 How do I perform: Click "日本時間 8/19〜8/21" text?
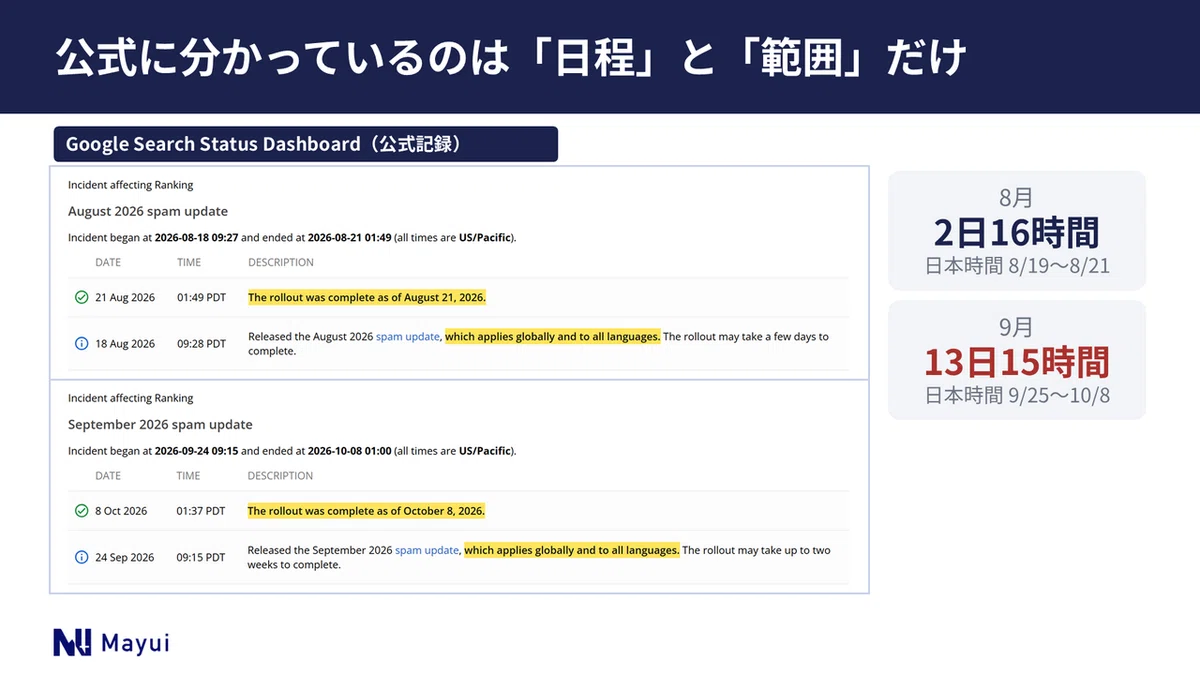1017,266
